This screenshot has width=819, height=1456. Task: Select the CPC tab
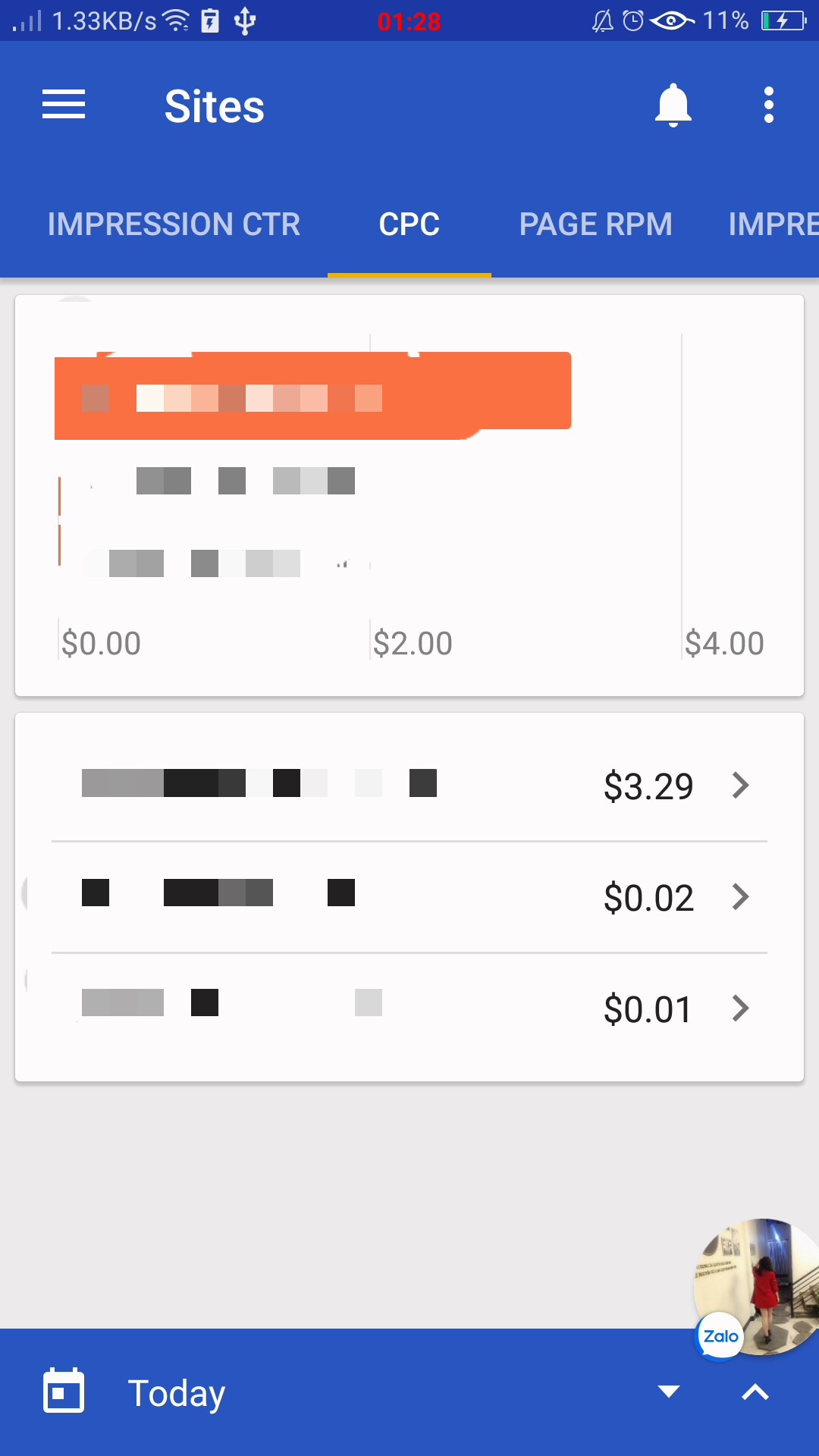[409, 224]
